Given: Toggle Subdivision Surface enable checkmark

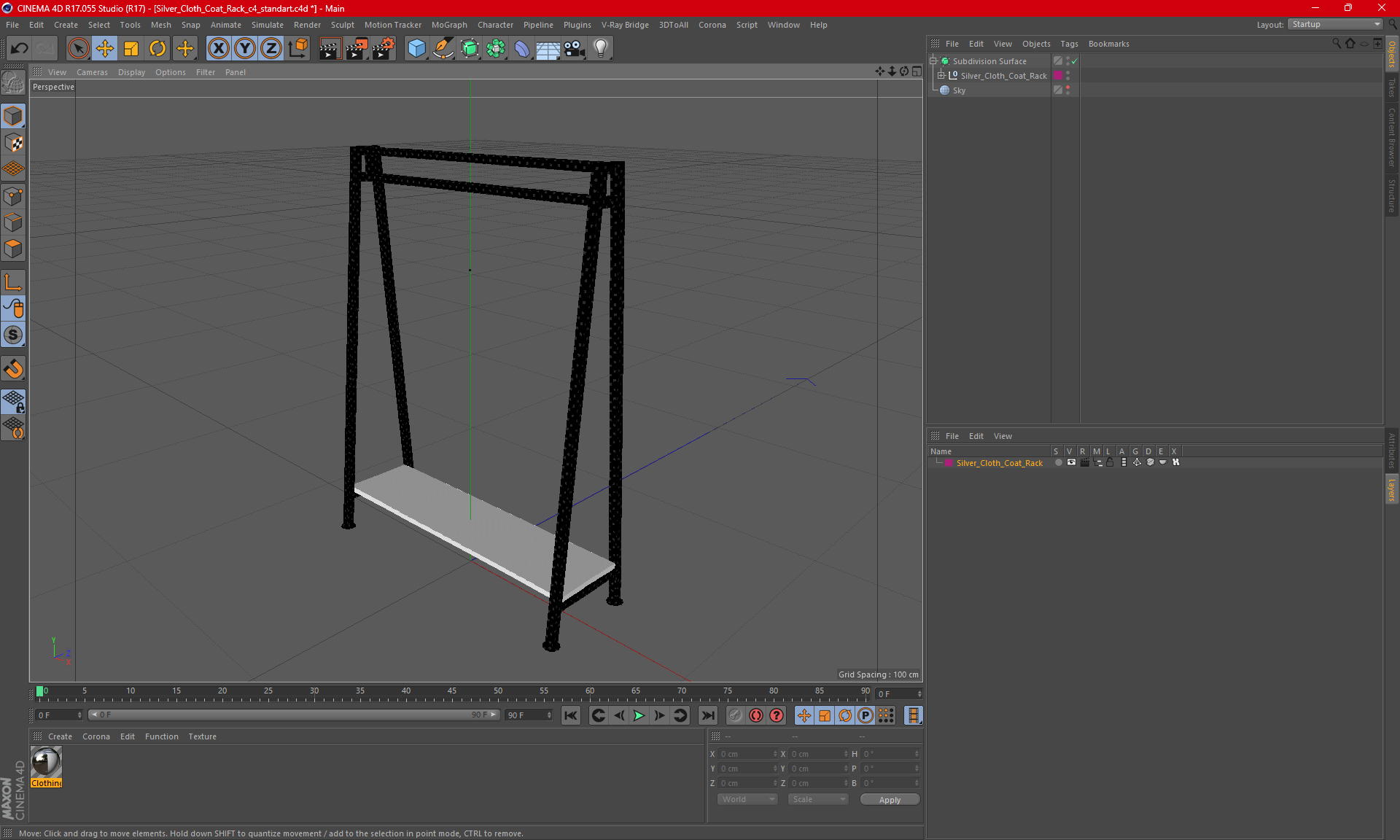Looking at the screenshot, I should pos(1074,61).
